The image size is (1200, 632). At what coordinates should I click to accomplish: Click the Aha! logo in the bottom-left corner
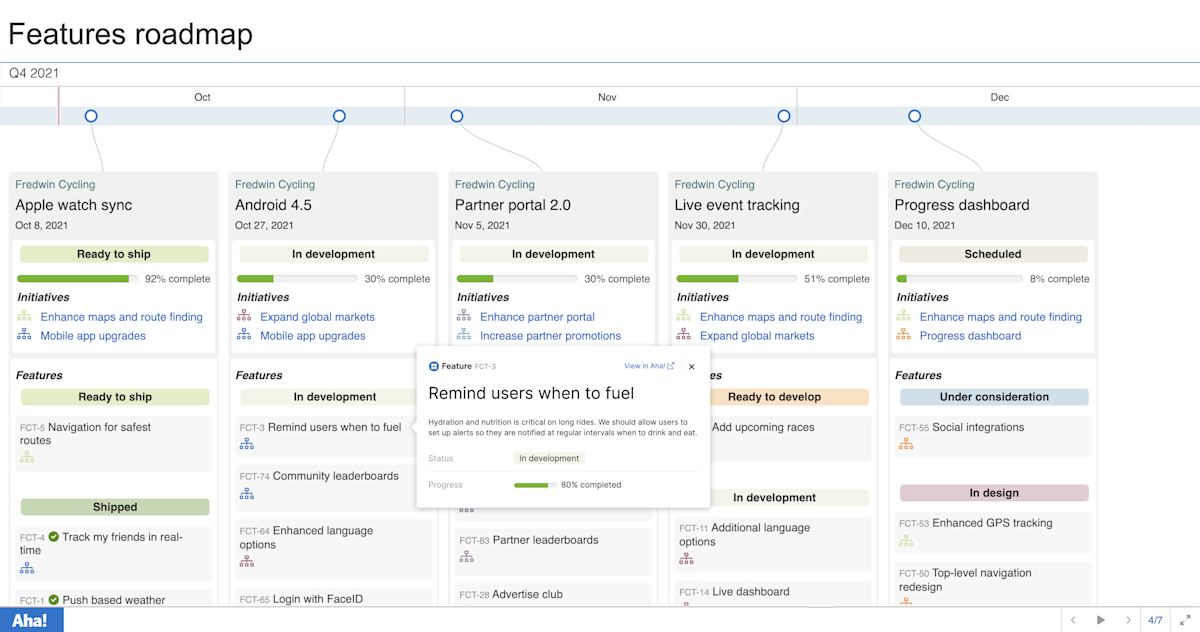(x=31, y=620)
